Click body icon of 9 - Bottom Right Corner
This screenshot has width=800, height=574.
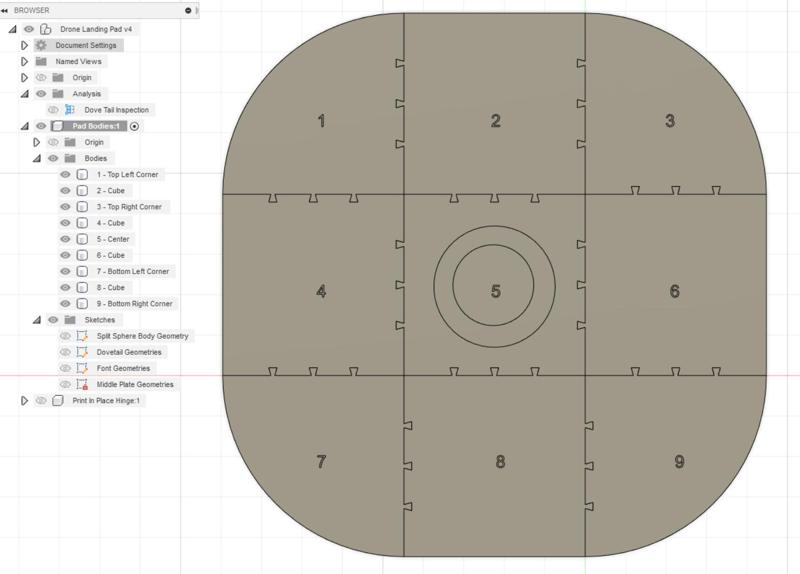(x=82, y=304)
